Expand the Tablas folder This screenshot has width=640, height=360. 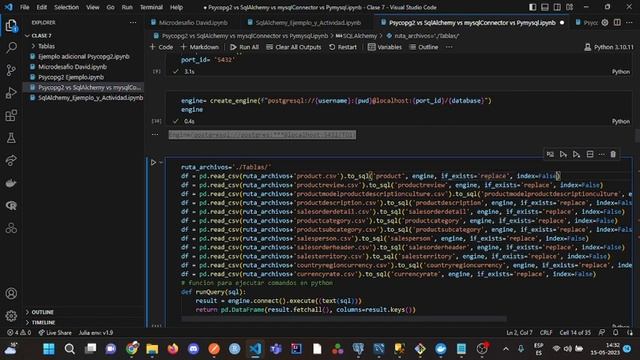click(x=46, y=46)
